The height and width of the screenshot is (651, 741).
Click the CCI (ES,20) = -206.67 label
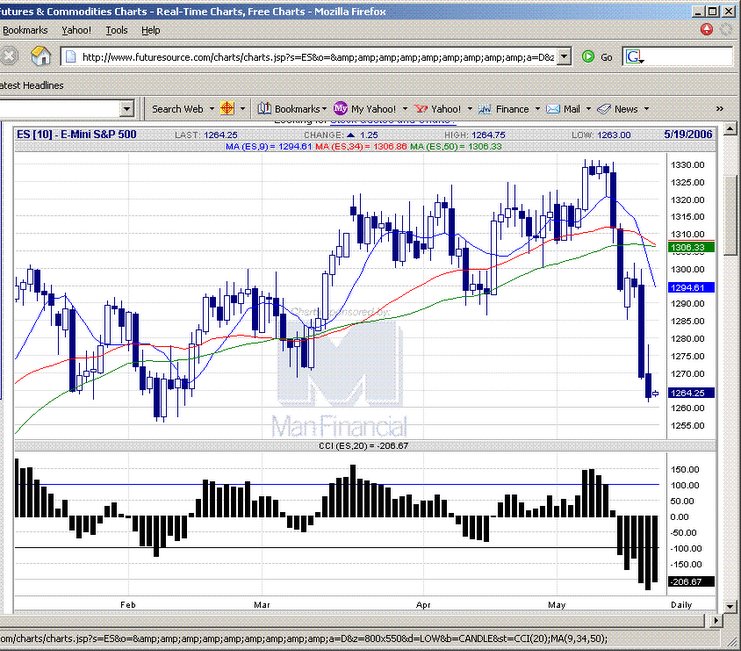tap(363, 445)
